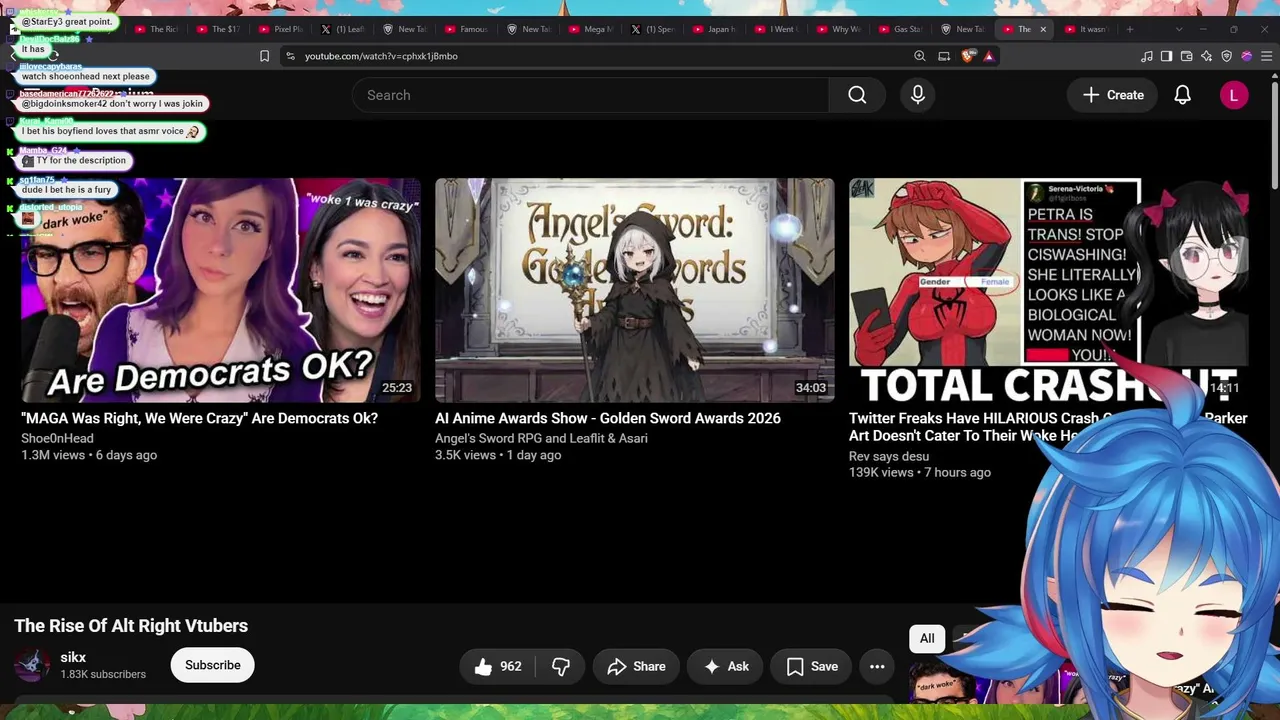Select the 'All' filter chip
Screen dimensions: 1280x720
point(927,638)
